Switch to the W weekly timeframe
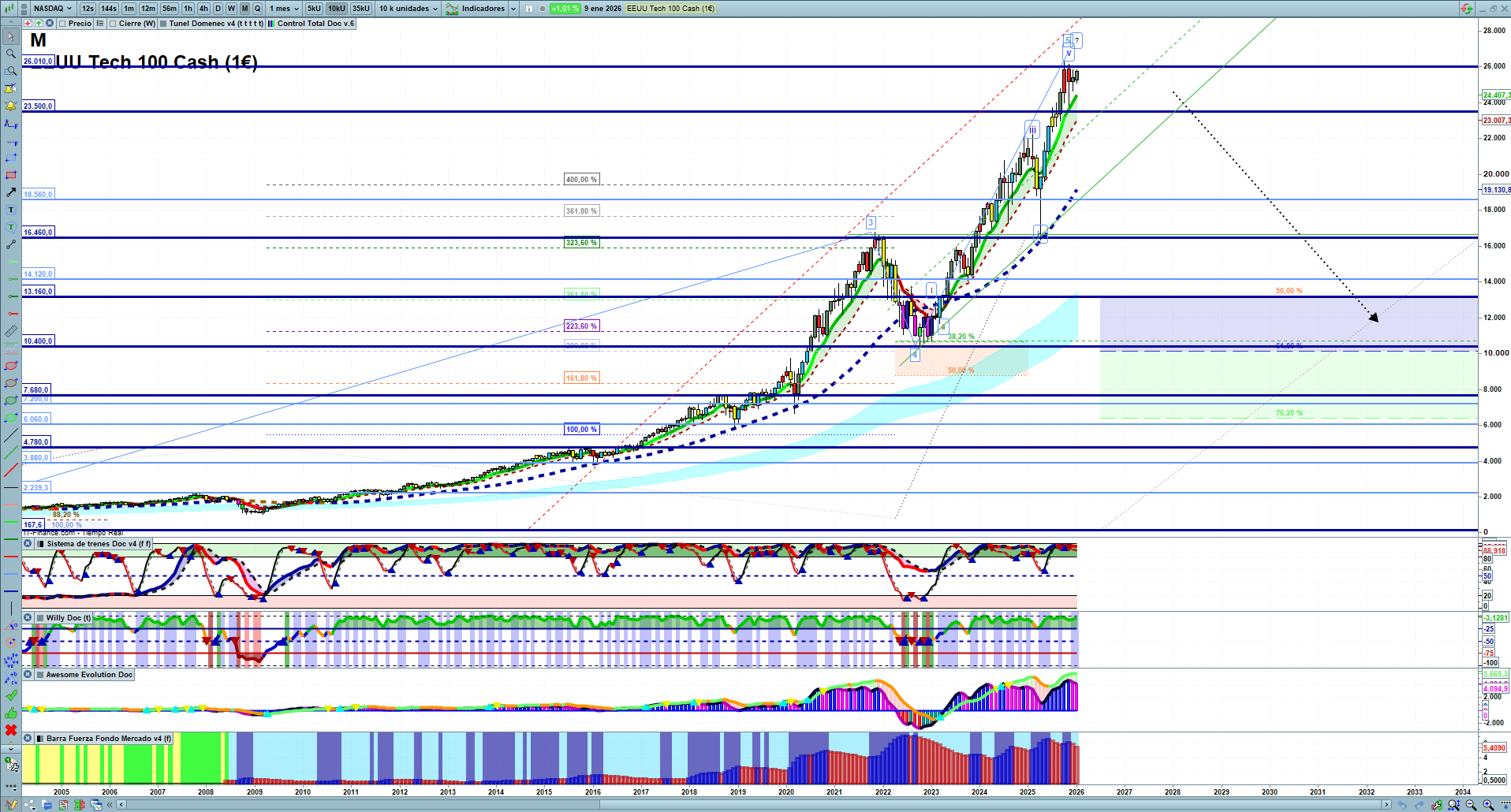The height and width of the screenshot is (812, 1511). point(231,9)
